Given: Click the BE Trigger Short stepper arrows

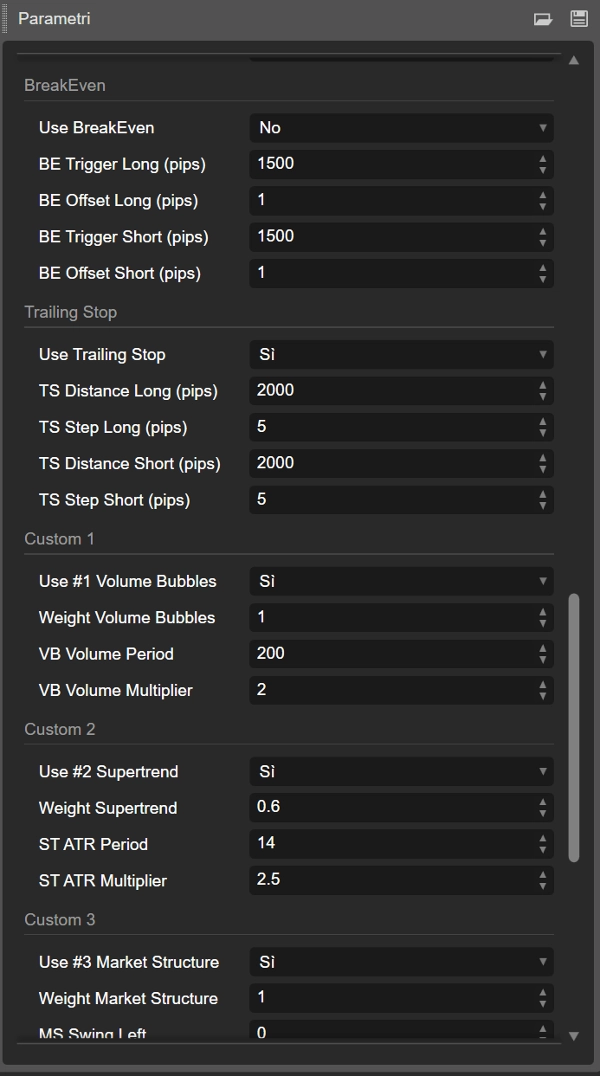Looking at the screenshot, I should coord(543,237).
